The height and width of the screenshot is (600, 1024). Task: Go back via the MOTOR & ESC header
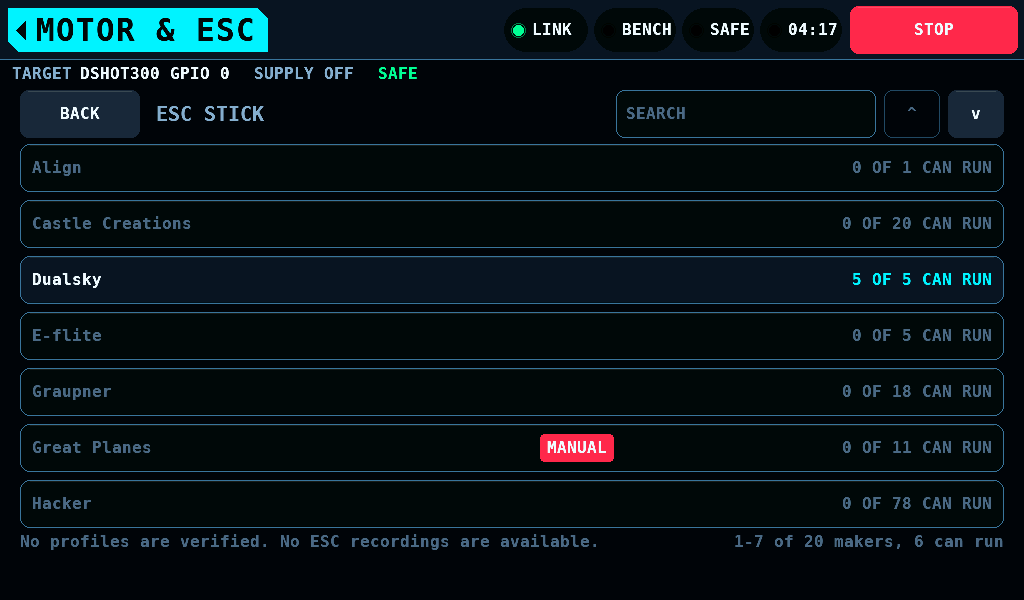[138, 30]
